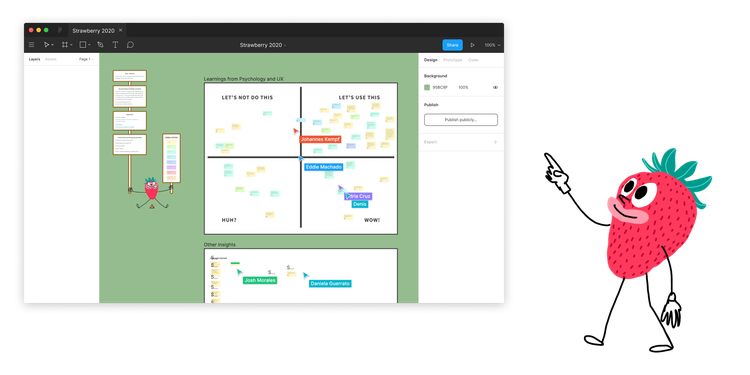
Task: Click the background color swatch
Action: point(427,88)
